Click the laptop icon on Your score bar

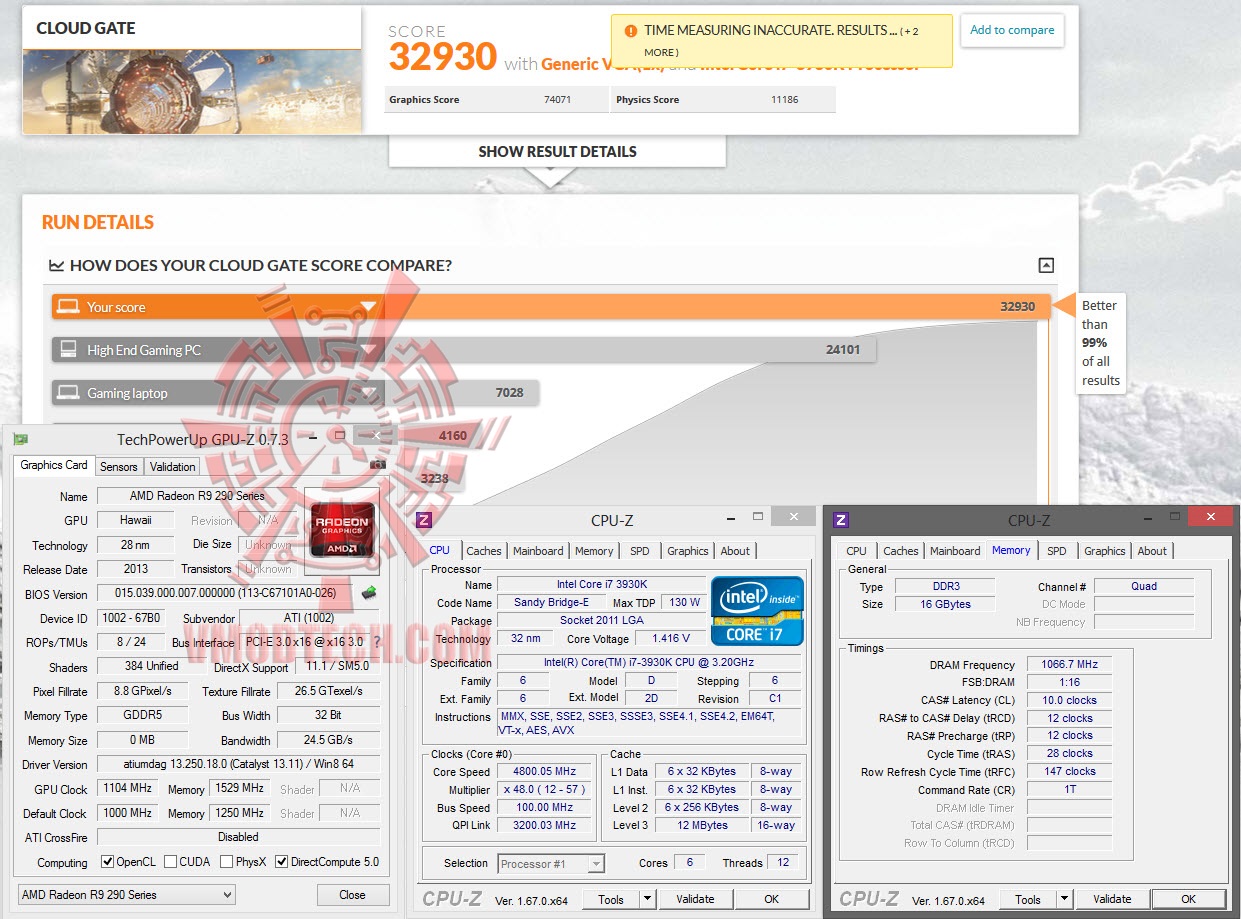pos(68,306)
